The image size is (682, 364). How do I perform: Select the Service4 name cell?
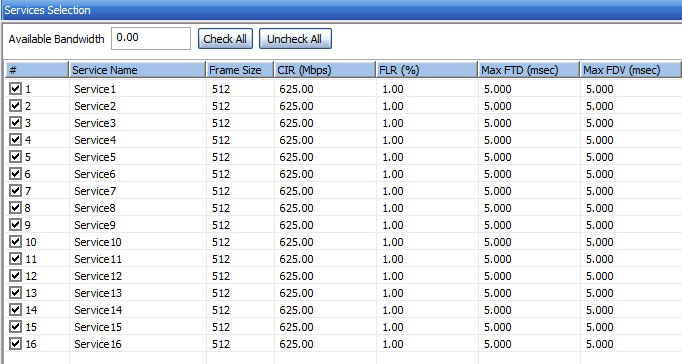pyautogui.click(x=137, y=140)
